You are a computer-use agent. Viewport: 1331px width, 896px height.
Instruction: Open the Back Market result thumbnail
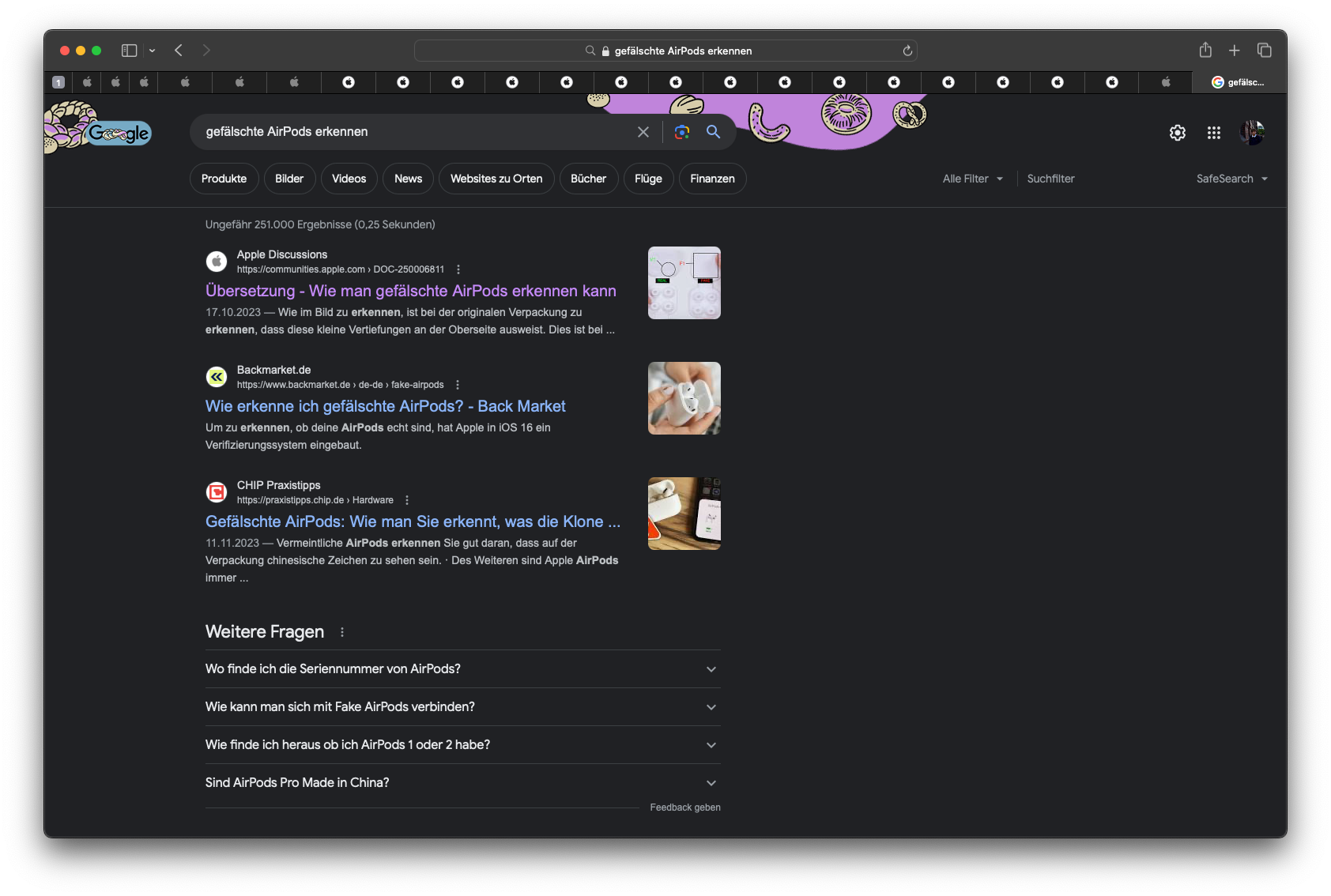click(x=684, y=398)
